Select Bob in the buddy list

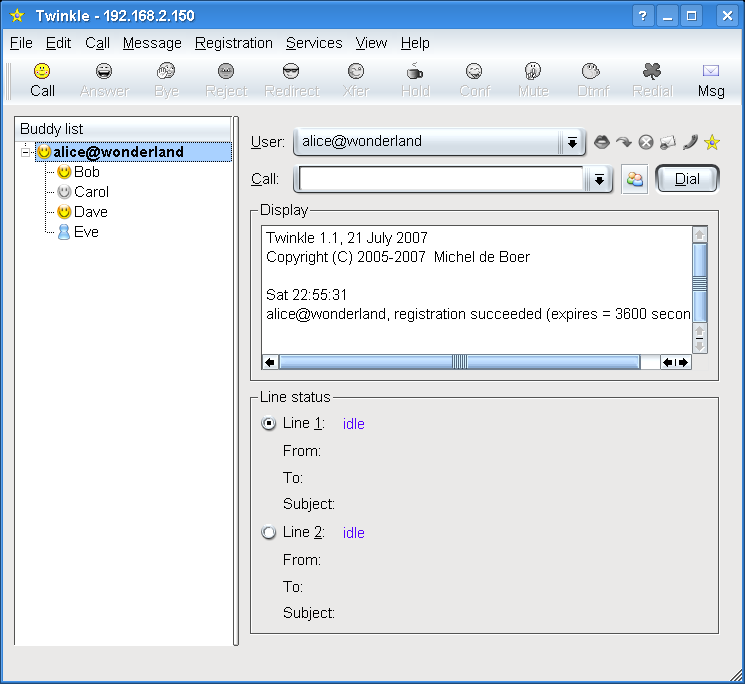[86, 172]
